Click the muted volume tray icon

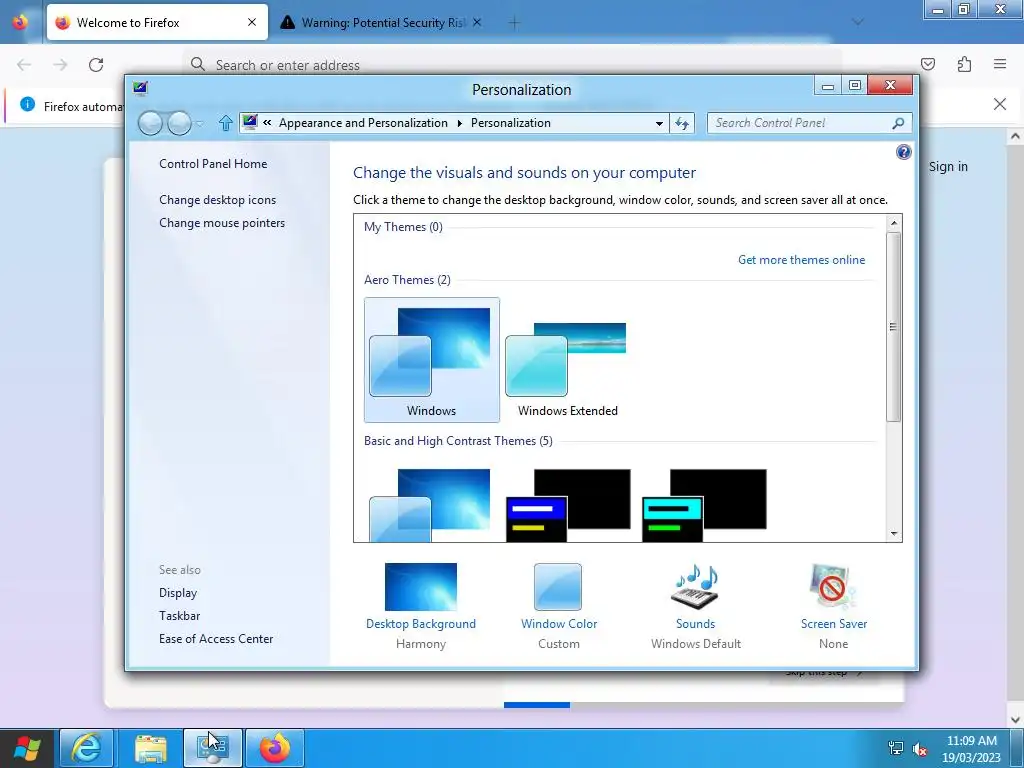click(920, 749)
